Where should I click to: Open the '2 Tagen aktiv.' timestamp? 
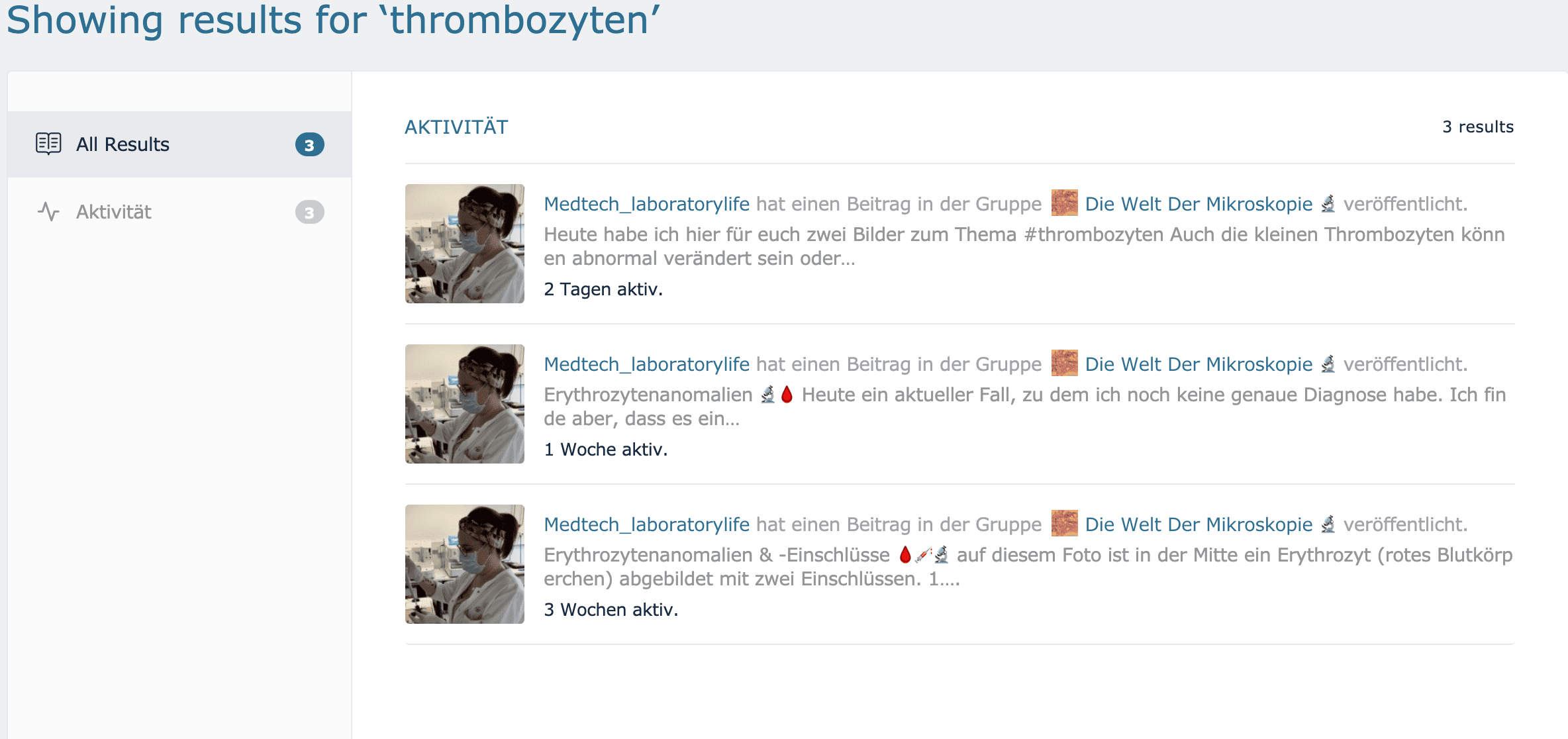pyautogui.click(x=603, y=289)
